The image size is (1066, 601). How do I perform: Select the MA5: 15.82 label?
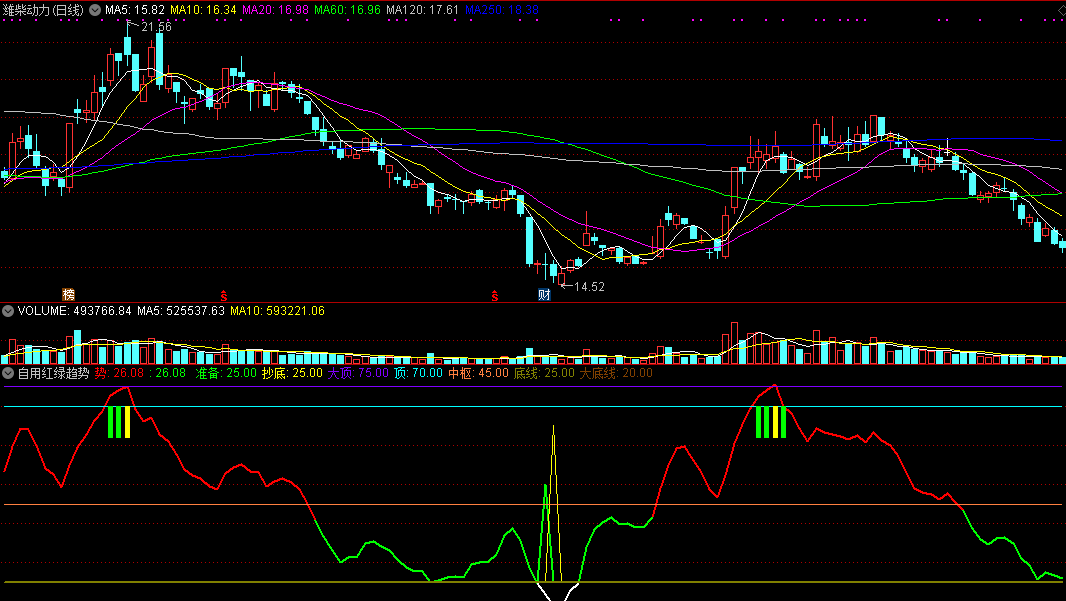135,10
